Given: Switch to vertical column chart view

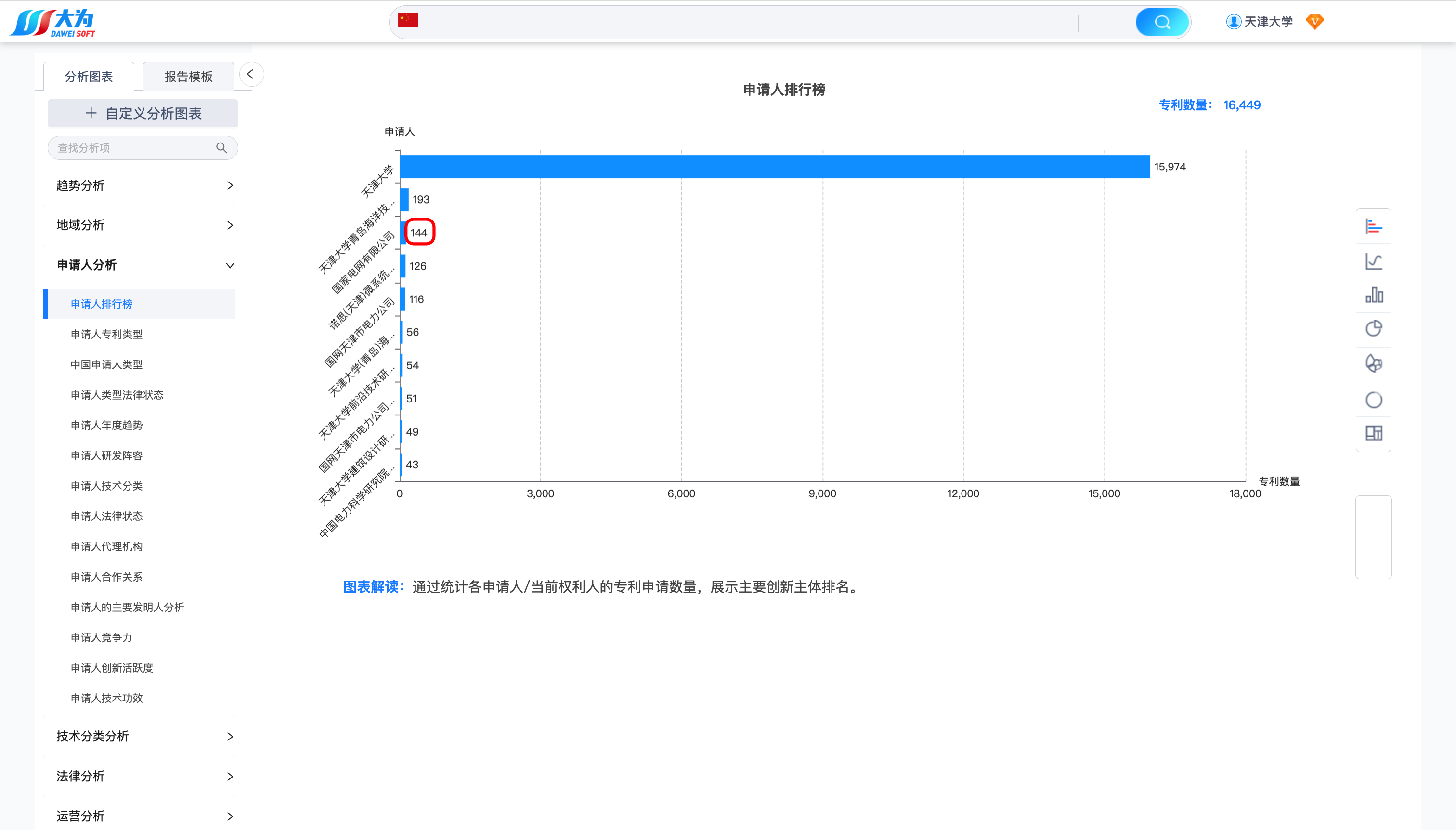Looking at the screenshot, I should pyautogui.click(x=1373, y=295).
